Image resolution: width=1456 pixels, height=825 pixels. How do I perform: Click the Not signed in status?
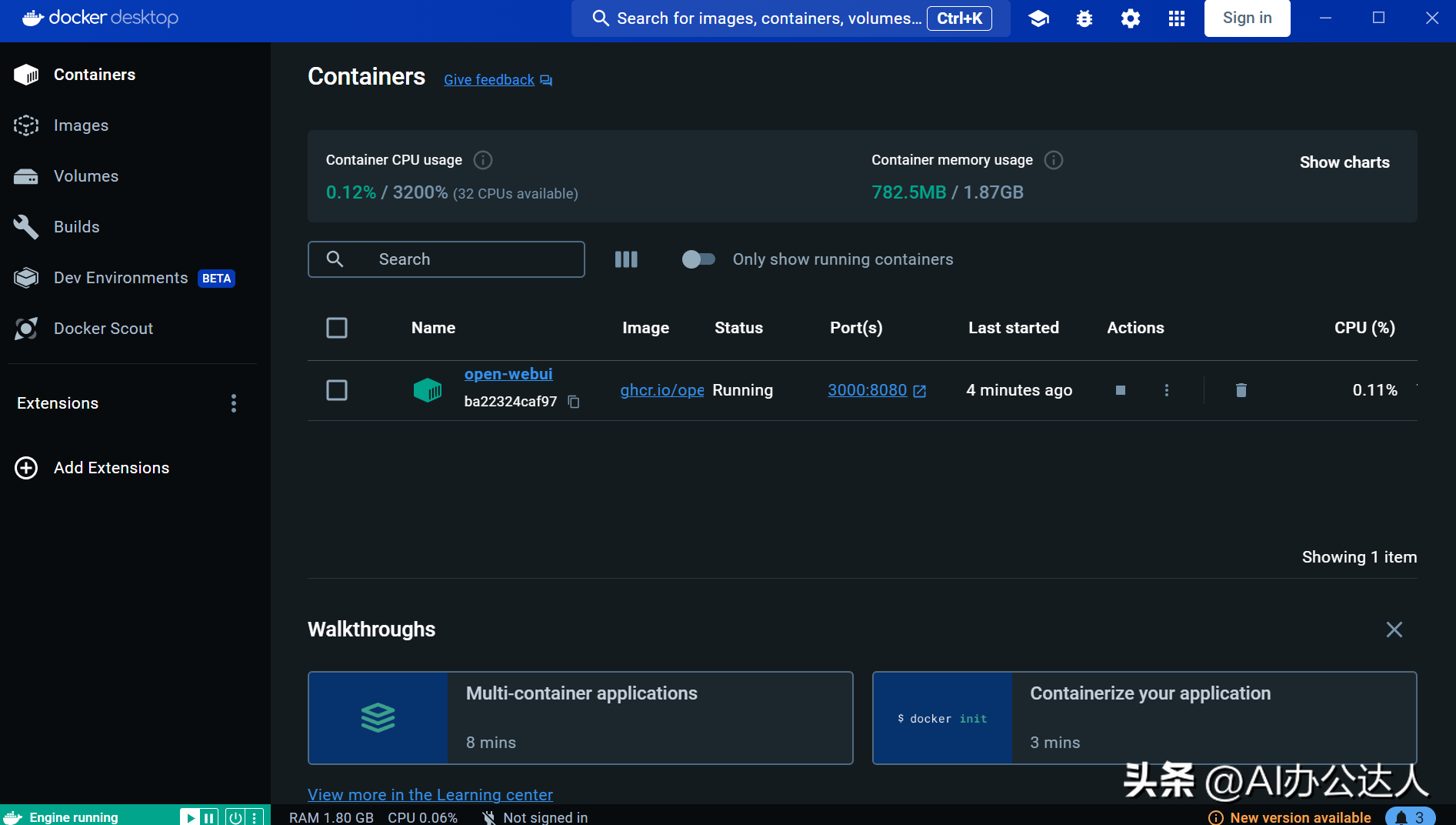535,817
